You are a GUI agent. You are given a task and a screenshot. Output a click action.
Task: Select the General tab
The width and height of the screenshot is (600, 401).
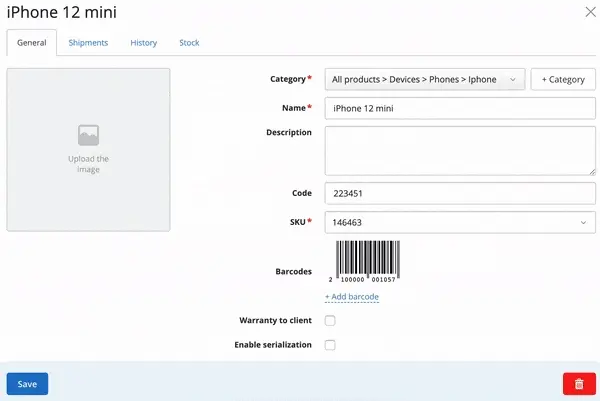(32, 43)
